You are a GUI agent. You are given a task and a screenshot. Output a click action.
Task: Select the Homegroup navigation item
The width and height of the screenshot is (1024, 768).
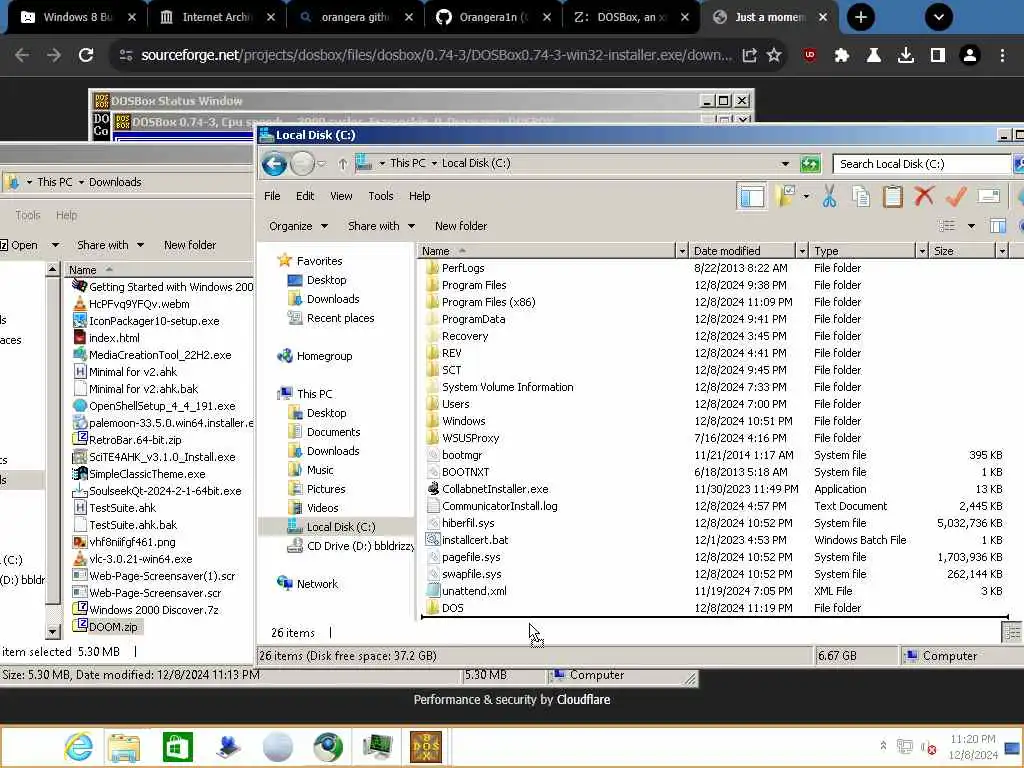(x=315, y=356)
